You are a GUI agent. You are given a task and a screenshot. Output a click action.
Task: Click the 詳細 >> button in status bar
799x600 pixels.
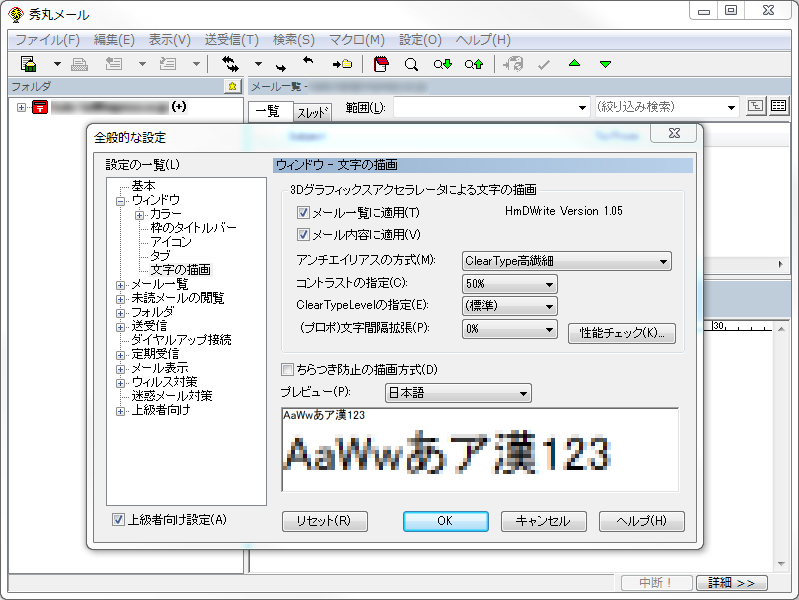731,583
